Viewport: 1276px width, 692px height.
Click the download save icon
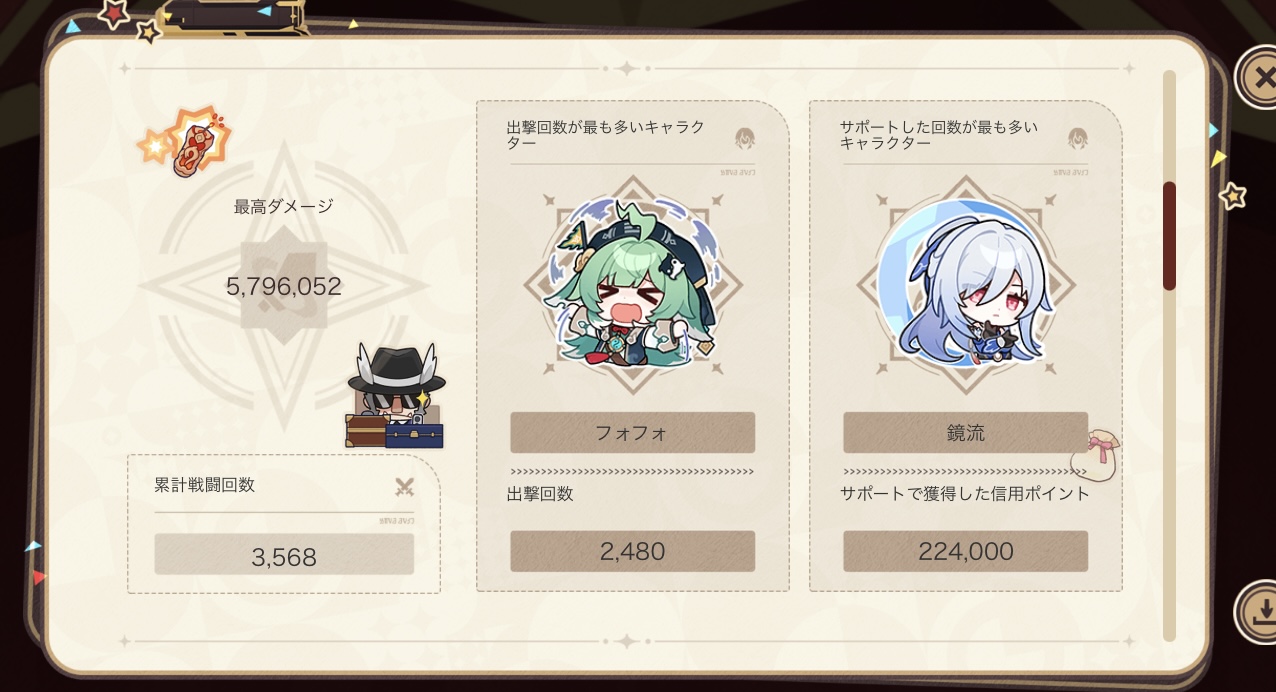1260,609
